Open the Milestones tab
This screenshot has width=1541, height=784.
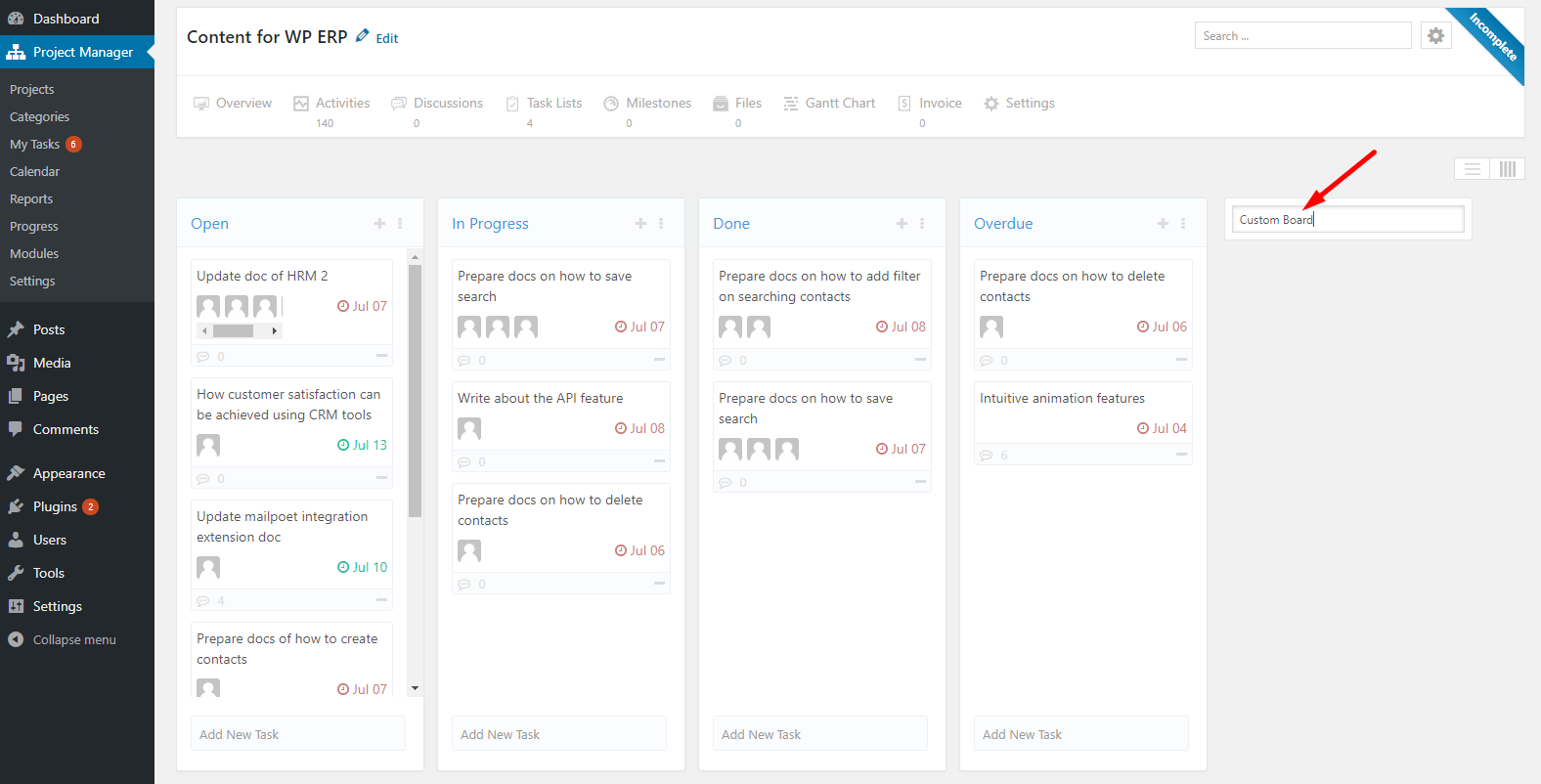(647, 103)
